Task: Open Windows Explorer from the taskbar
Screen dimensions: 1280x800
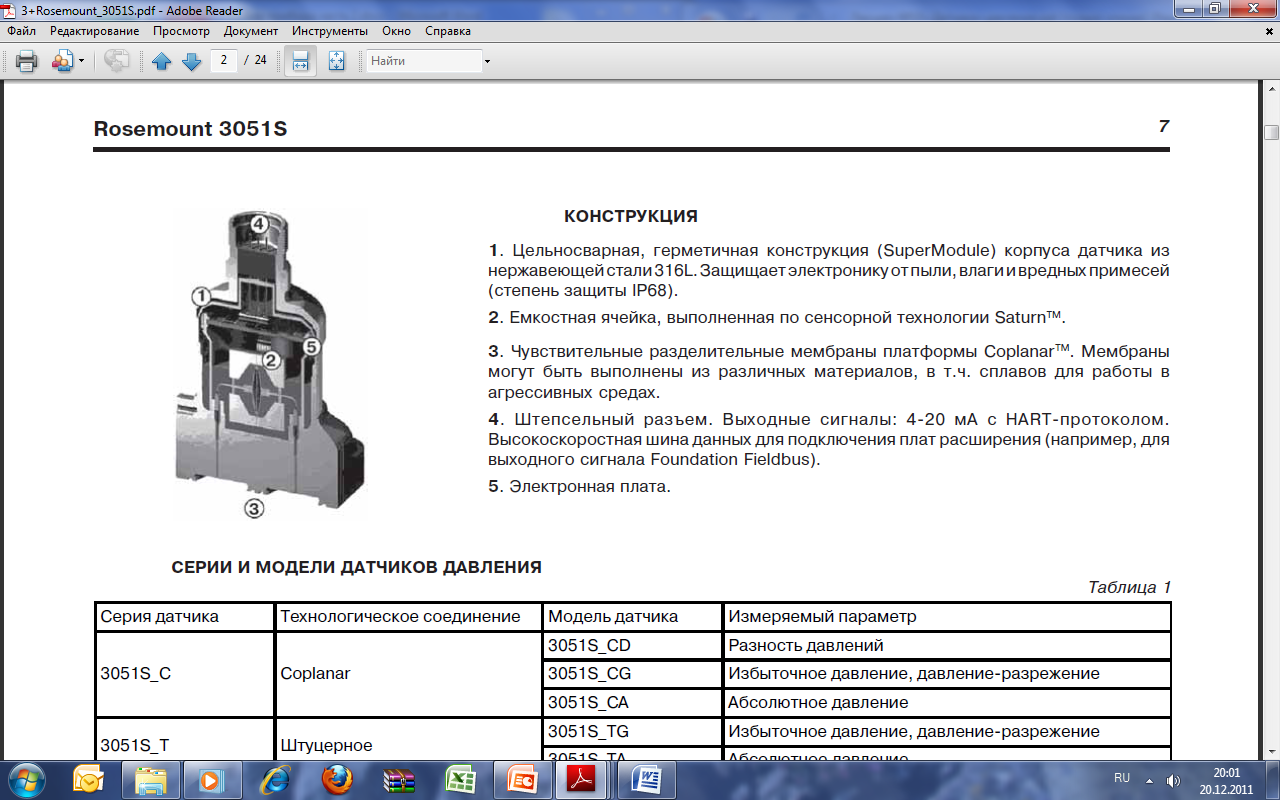Action: (x=151, y=779)
